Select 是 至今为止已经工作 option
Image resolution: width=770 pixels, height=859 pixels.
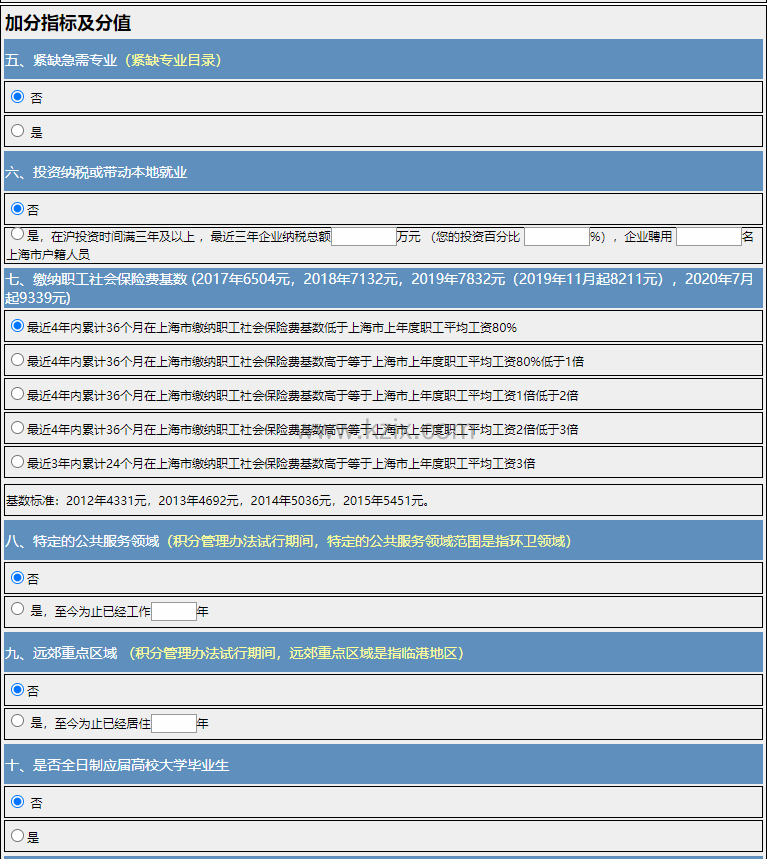pyautogui.click(x=17, y=609)
